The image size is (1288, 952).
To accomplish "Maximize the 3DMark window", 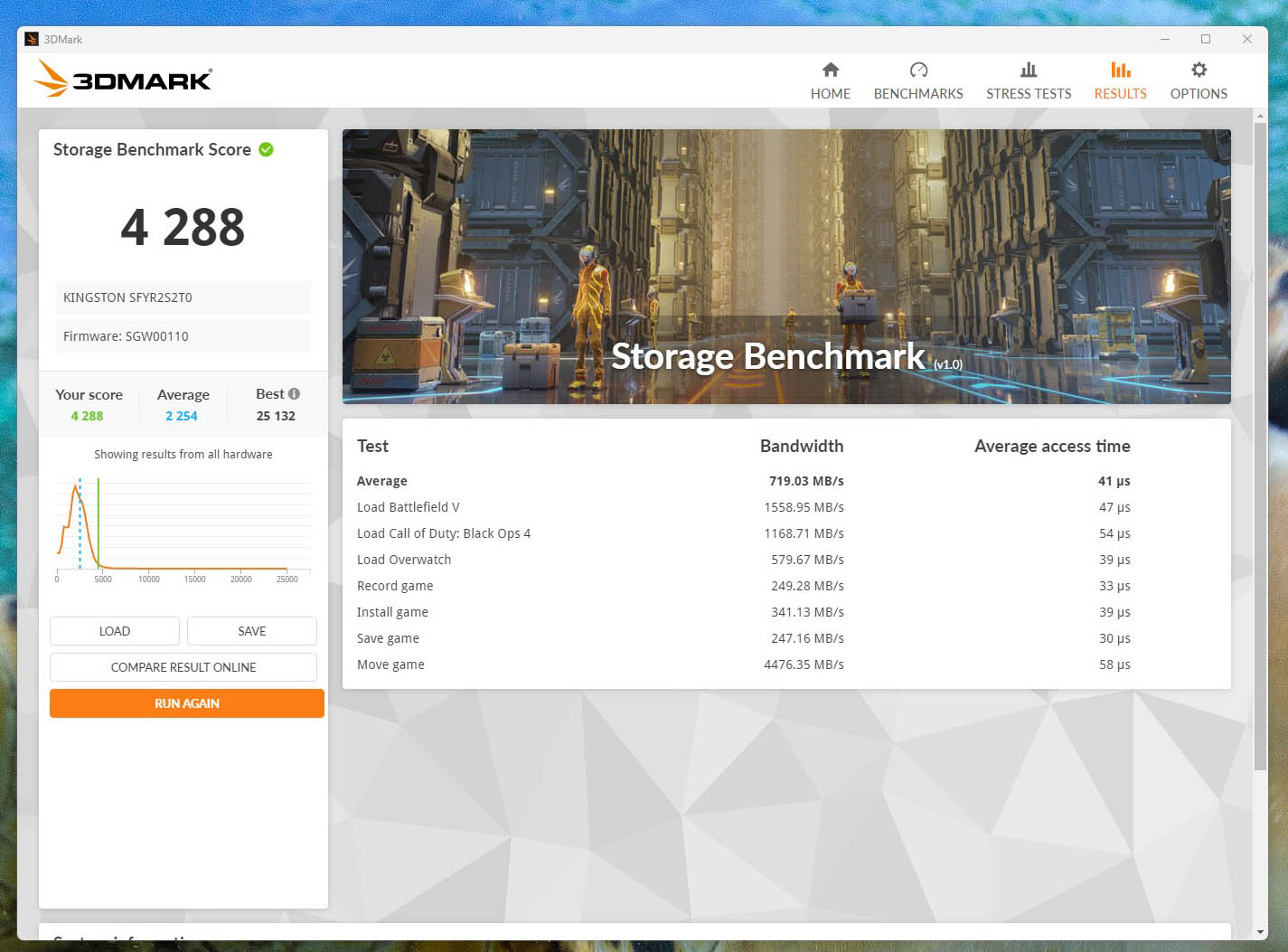I will [1206, 39].
